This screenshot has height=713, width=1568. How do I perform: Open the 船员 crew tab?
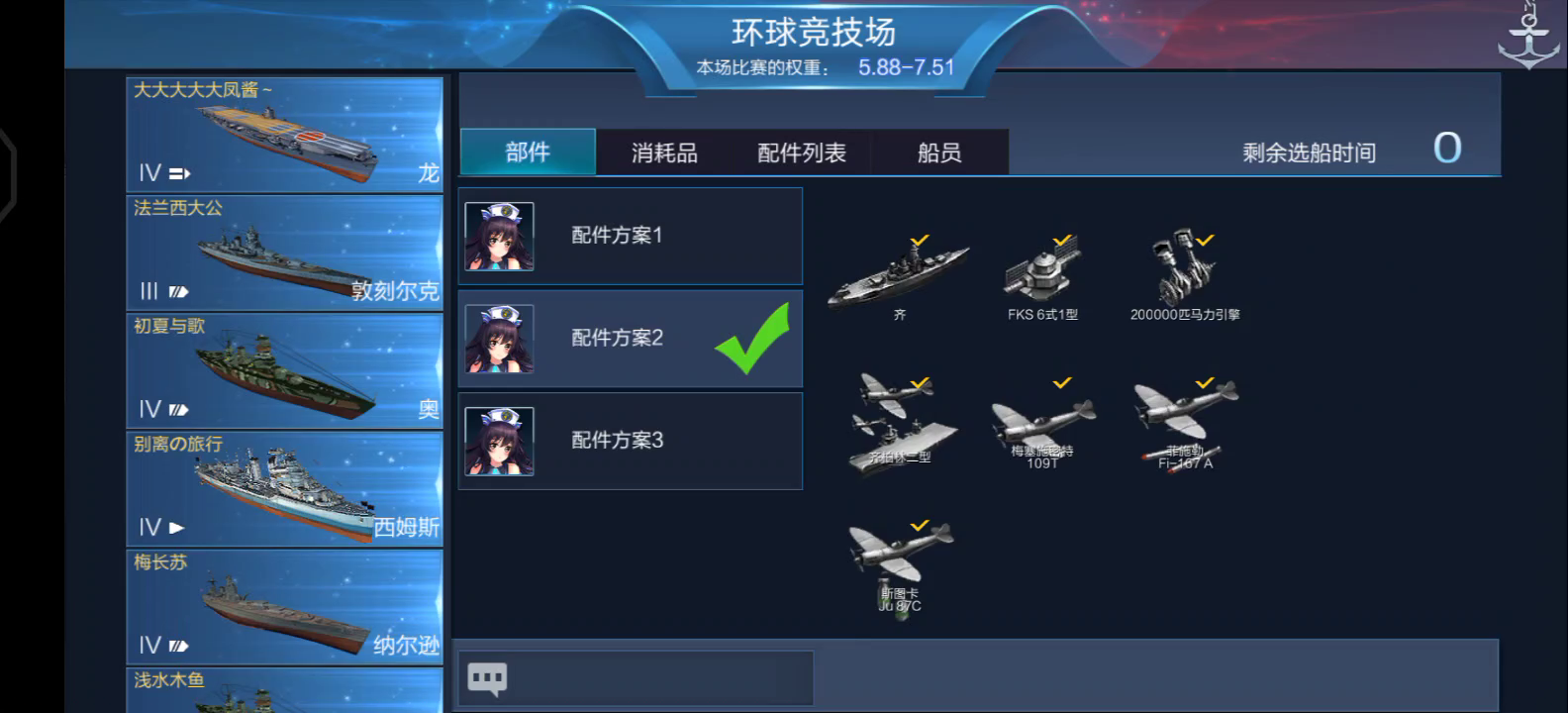(938, 153)
